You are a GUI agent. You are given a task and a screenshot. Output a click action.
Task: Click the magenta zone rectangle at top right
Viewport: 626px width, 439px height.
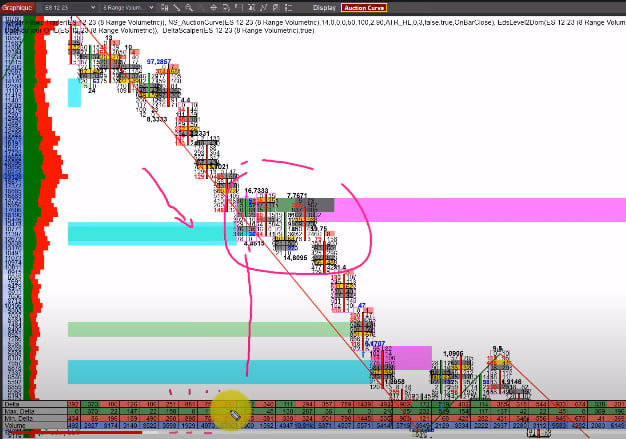tap(480, 209)
